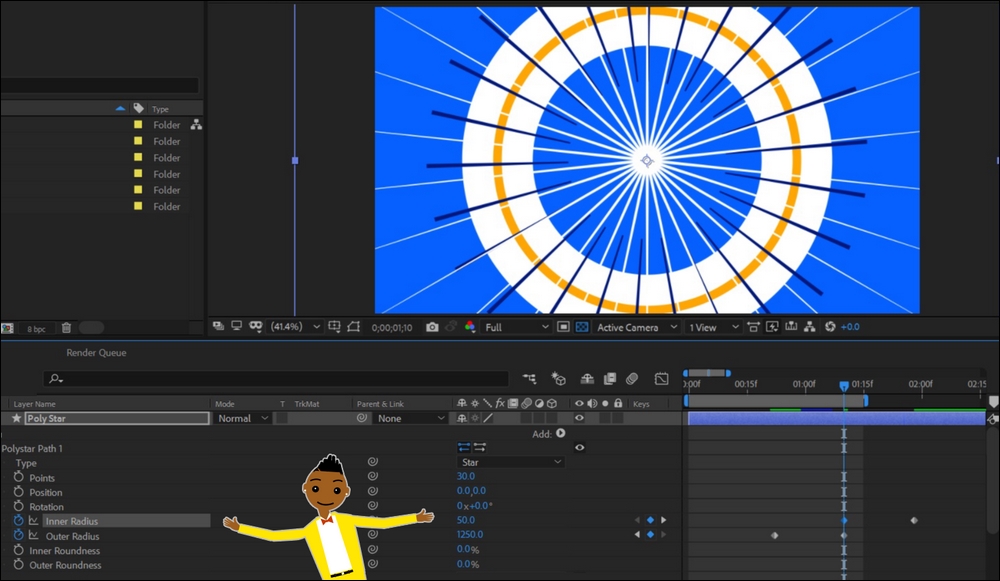Image resolution: width=1000 pixels, height=581 pixels.
Task: Click the Parent & Link column header
Action: (380, 404)
